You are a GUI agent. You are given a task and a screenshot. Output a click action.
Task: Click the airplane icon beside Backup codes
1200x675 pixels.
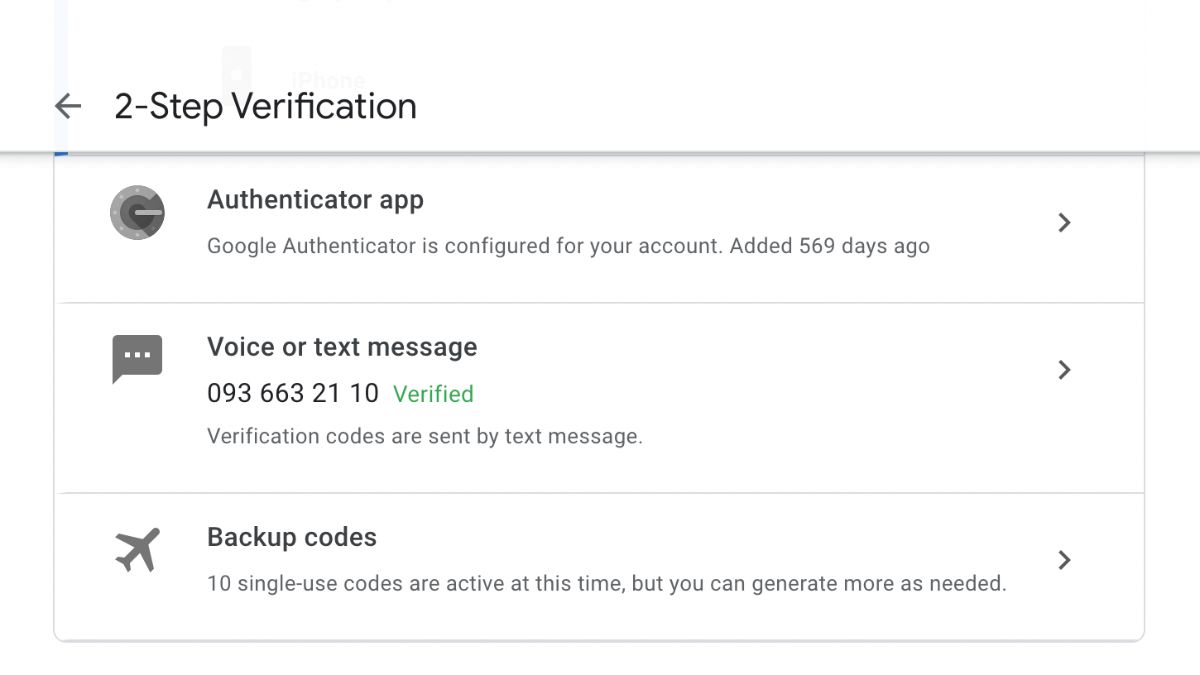(136, 548)
